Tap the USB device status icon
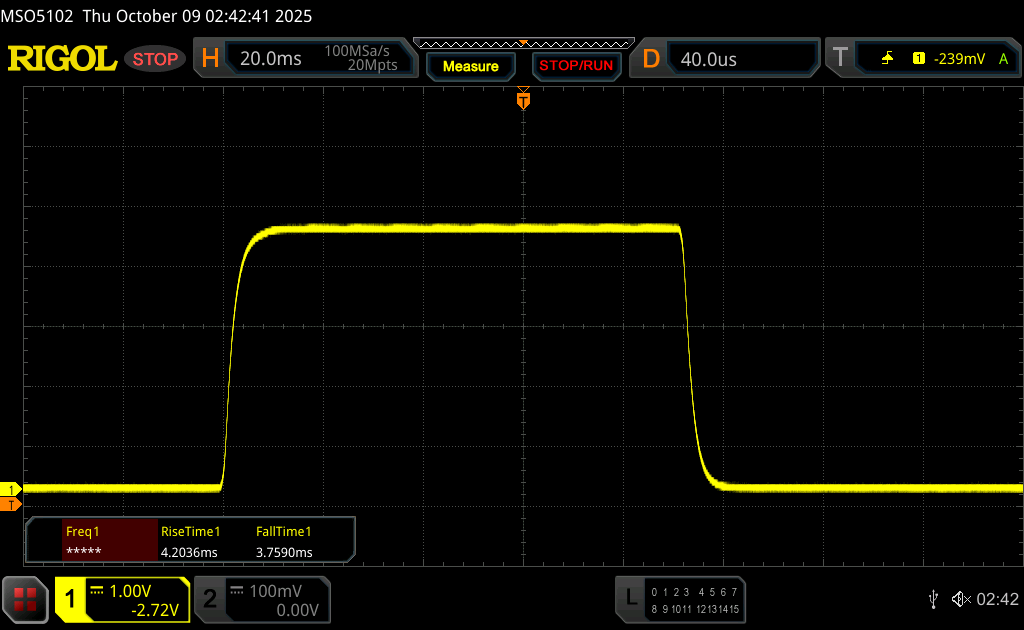This screenshot has height=630, width=1024. point(933,598)
